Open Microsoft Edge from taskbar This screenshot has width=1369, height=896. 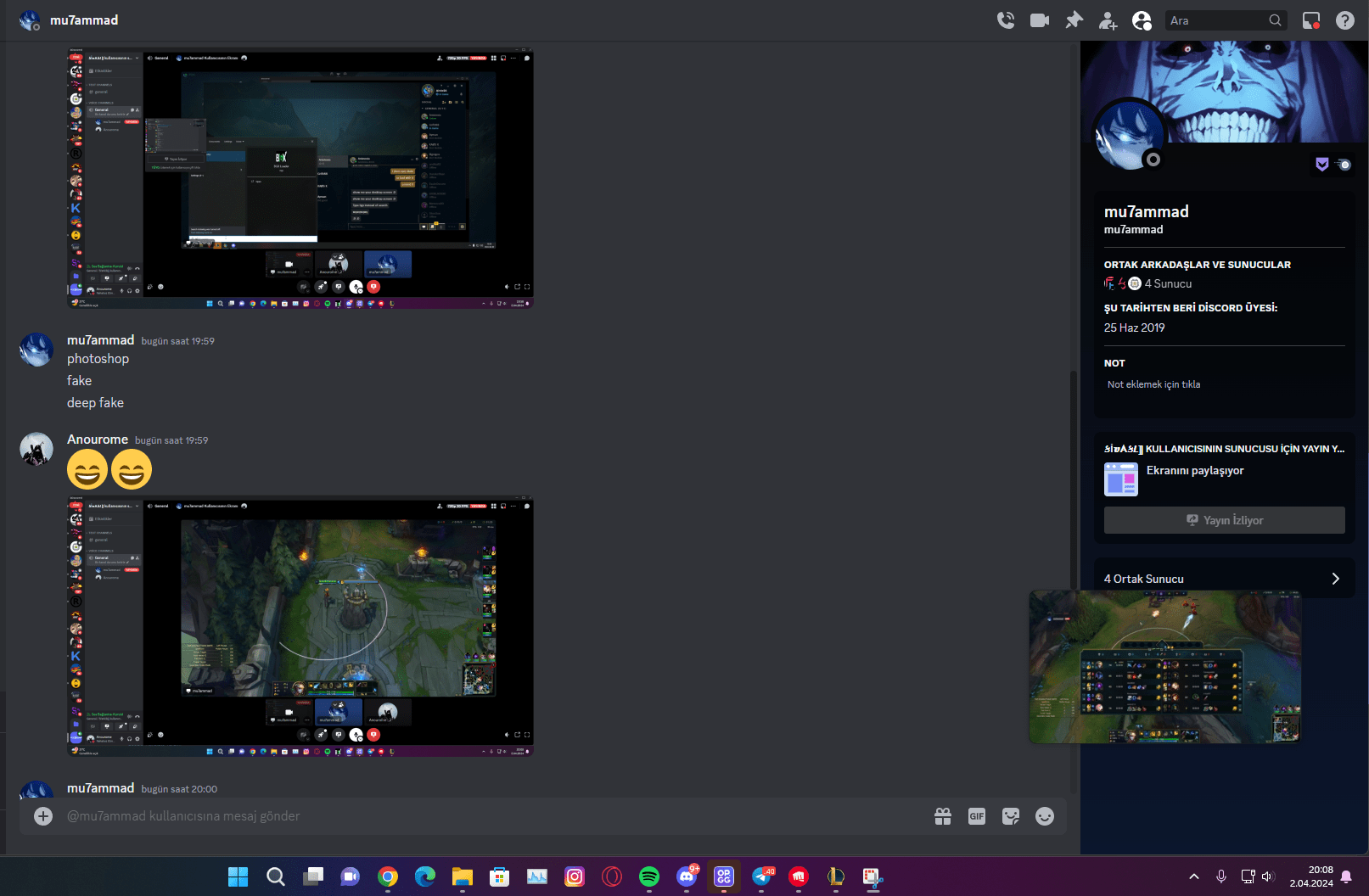[x=425, y=876]
